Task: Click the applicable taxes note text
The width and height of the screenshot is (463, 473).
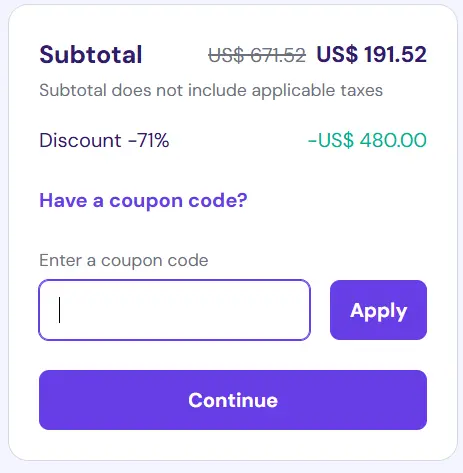Action: [211, 90]
